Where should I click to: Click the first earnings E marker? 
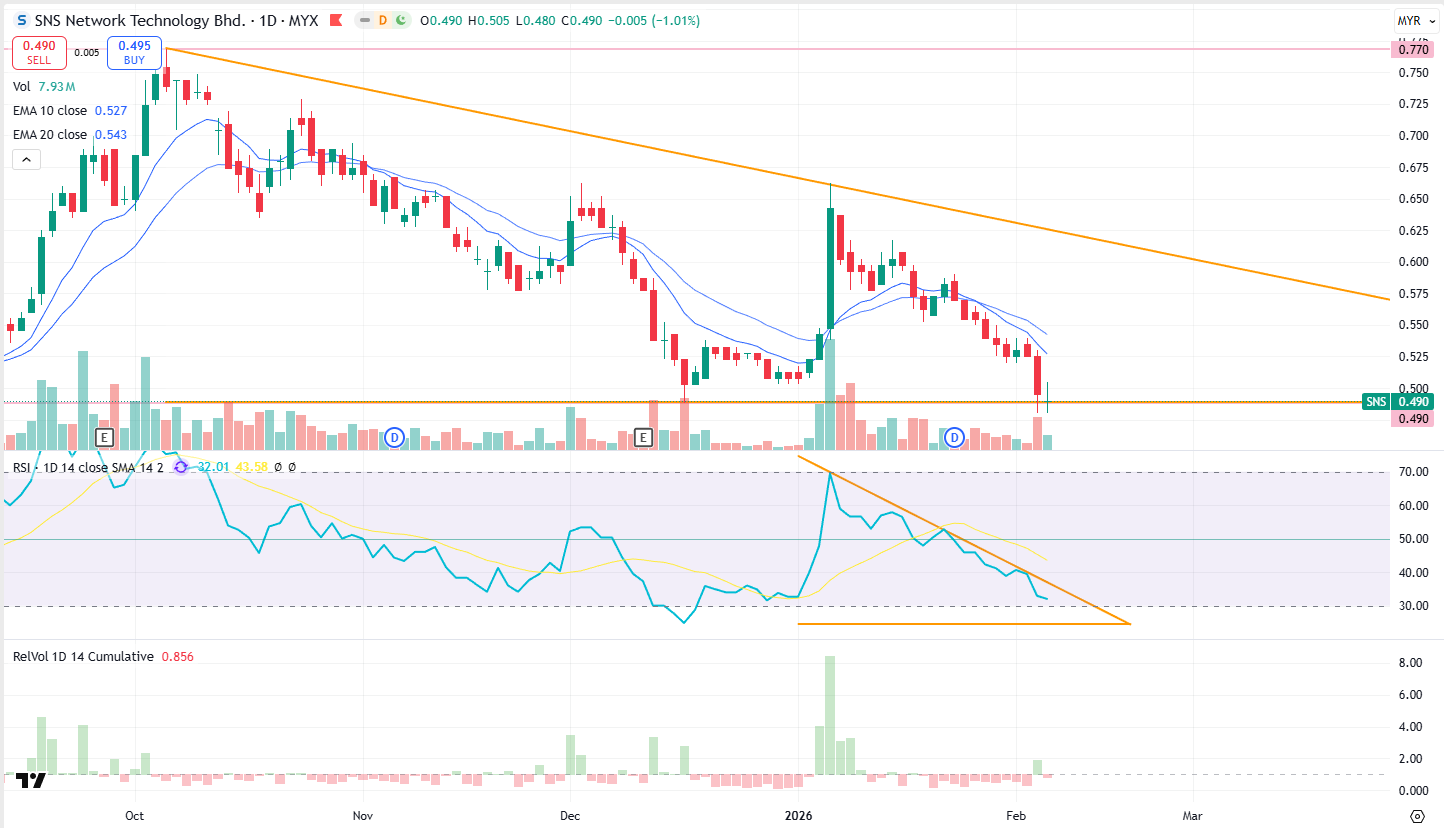pos(104,437)
